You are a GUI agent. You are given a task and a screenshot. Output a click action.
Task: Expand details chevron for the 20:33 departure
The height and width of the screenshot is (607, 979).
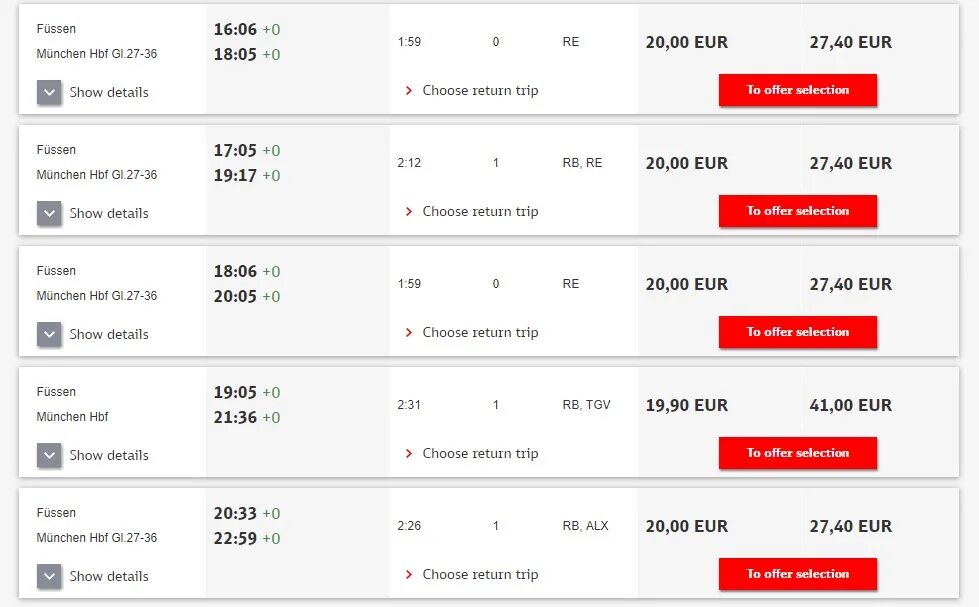pos(49,576)
